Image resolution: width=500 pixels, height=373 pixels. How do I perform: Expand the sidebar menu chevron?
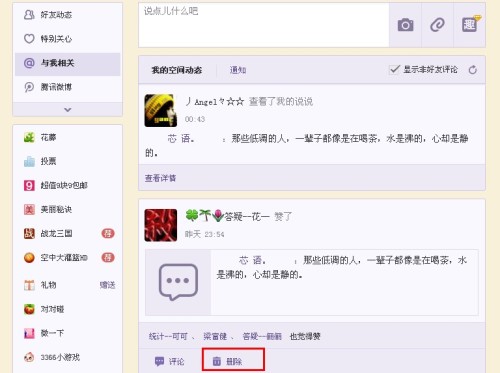[67, 110]
